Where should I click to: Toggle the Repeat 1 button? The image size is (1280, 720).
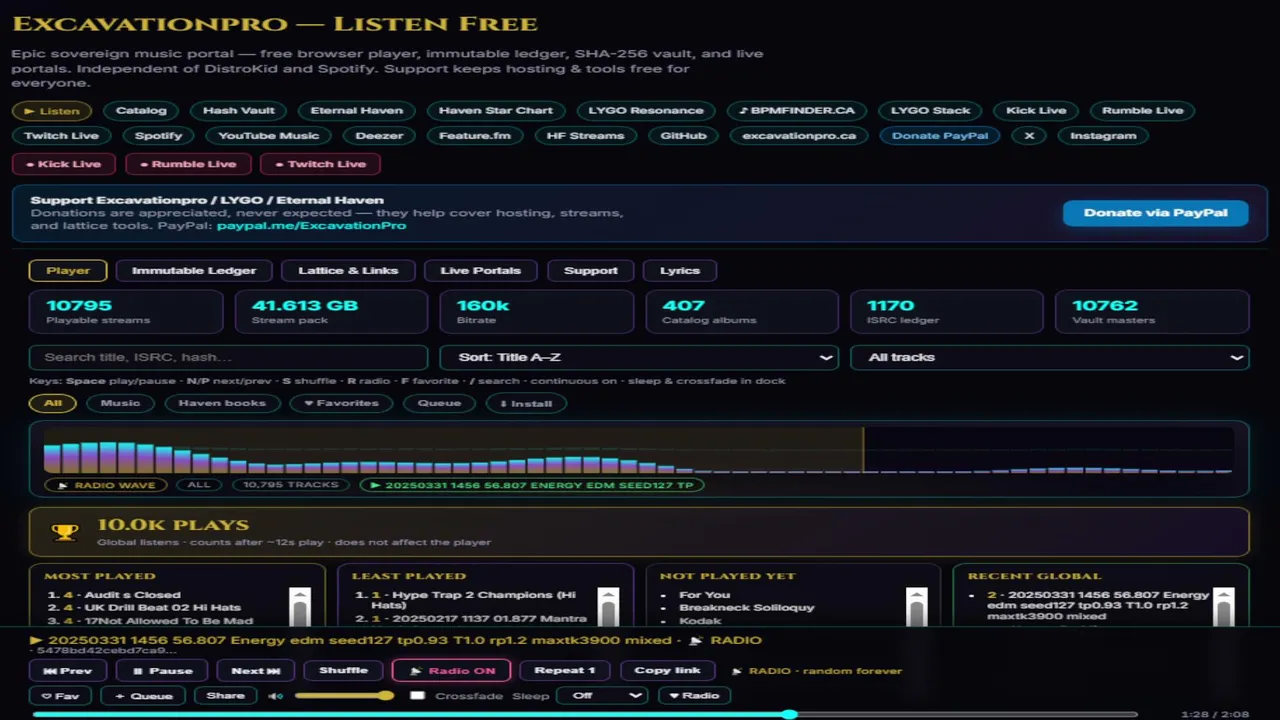tap(565, 671)
